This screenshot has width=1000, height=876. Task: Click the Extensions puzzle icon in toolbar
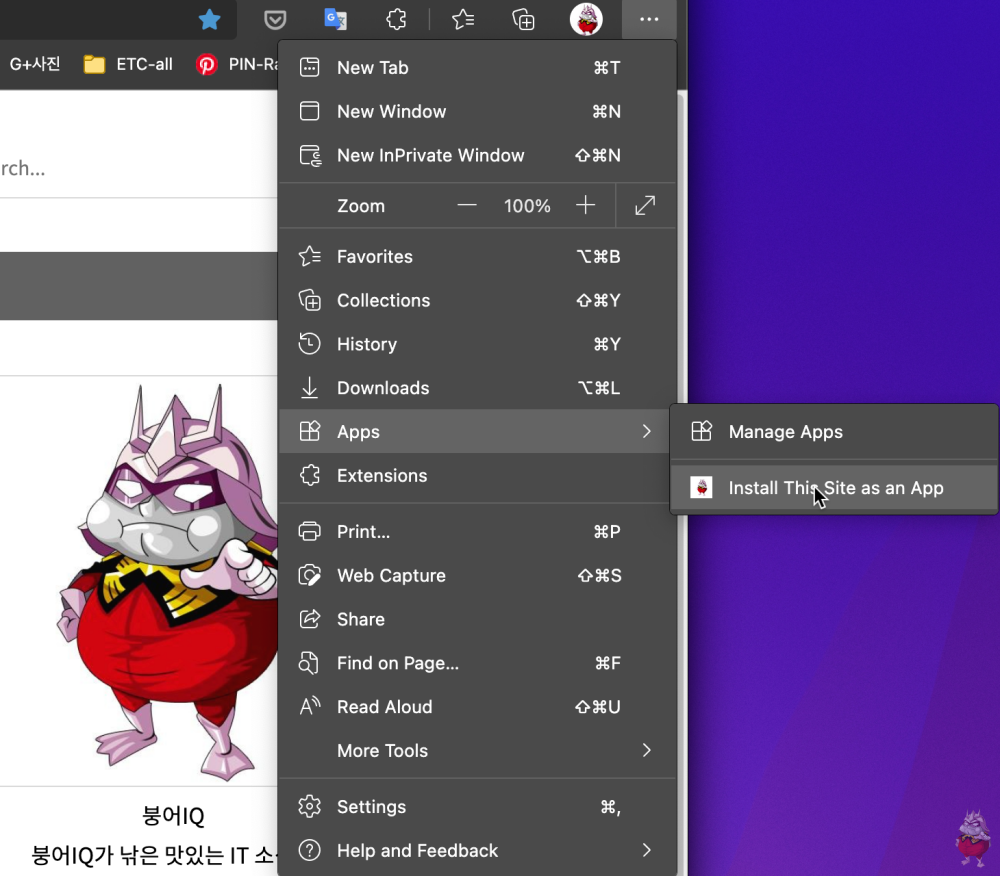pyautogui.click(x=396, y=20)
